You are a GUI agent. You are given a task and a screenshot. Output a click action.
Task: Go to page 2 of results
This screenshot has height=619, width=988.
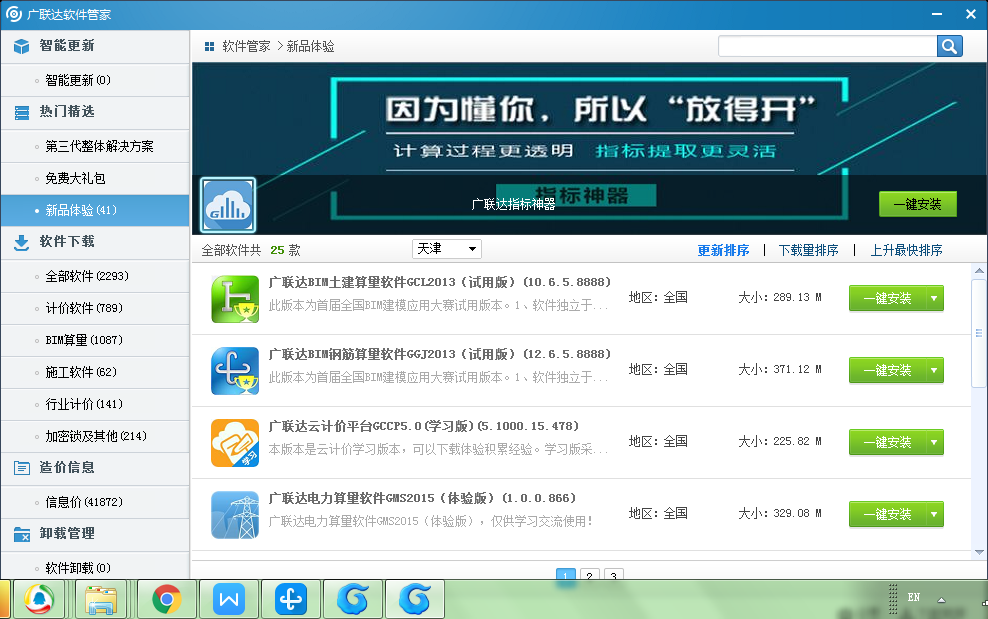tap(589, 574)
